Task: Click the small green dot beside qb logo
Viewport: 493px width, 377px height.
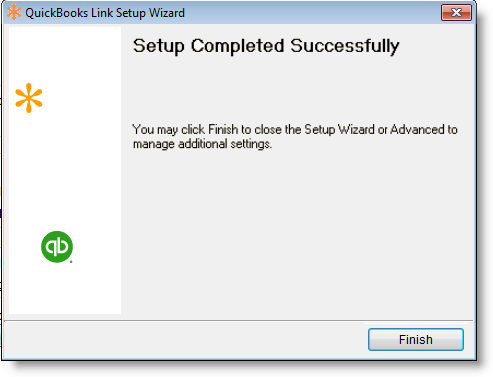Action: [x=71, y=262]
